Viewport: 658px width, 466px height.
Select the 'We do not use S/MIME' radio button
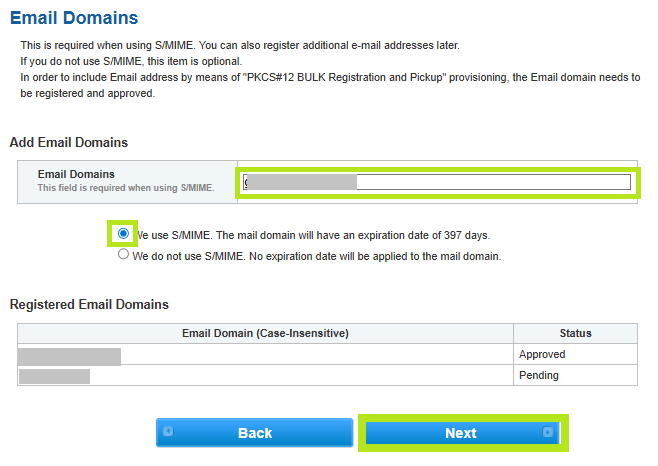(123, 255)
